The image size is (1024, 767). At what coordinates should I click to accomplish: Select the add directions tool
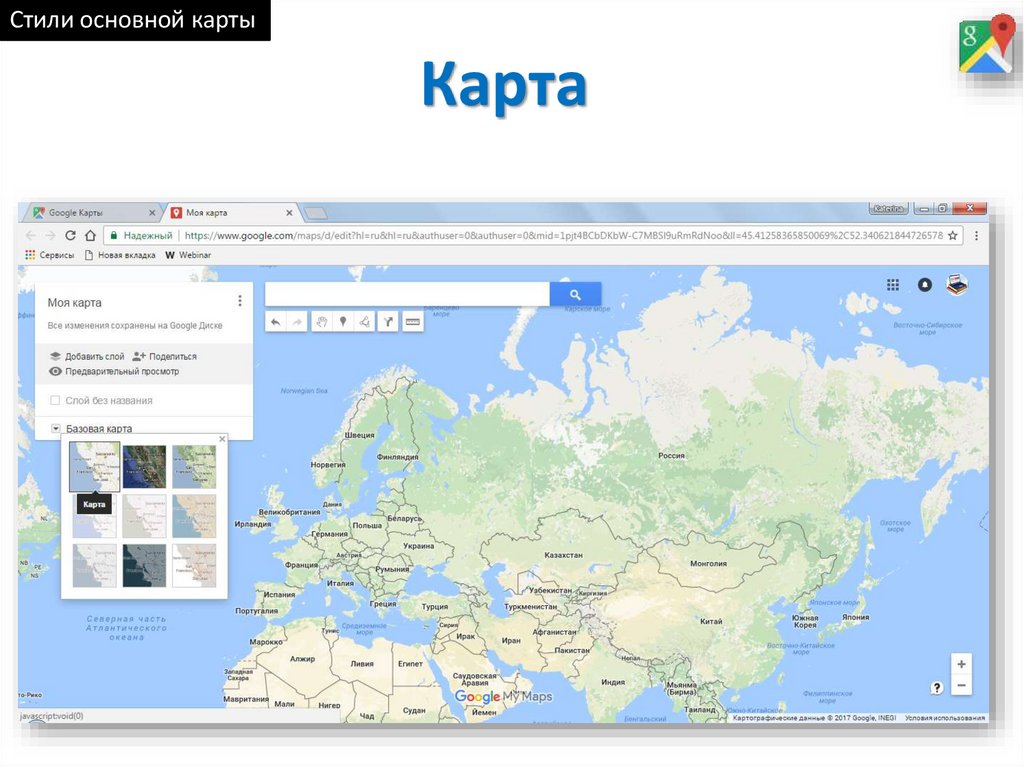(x=388, y=321)
